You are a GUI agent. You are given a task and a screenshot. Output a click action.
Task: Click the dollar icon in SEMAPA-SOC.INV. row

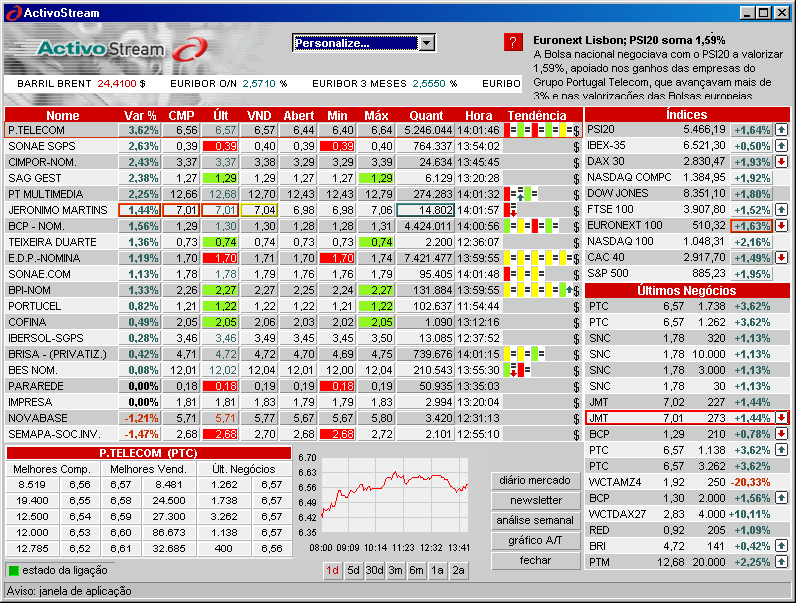point(576,435)
